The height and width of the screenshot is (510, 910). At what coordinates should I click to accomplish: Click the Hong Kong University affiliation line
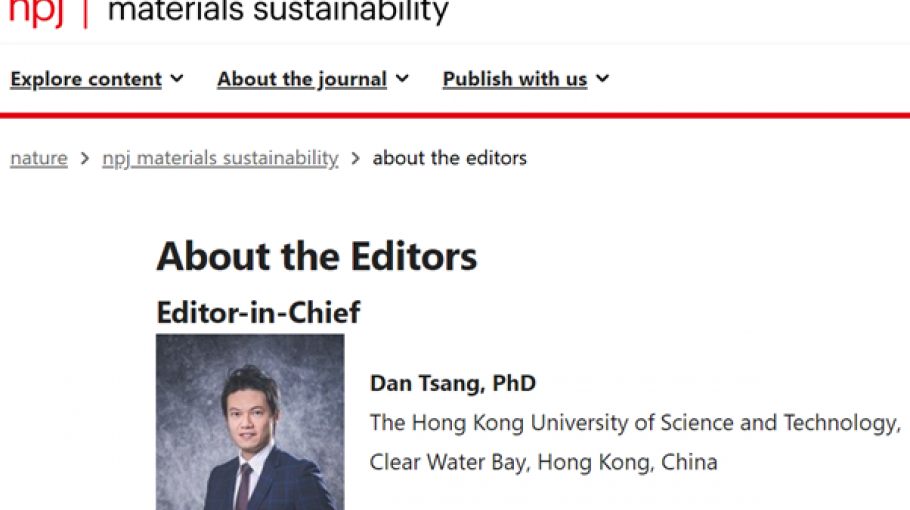pos(634,422)
